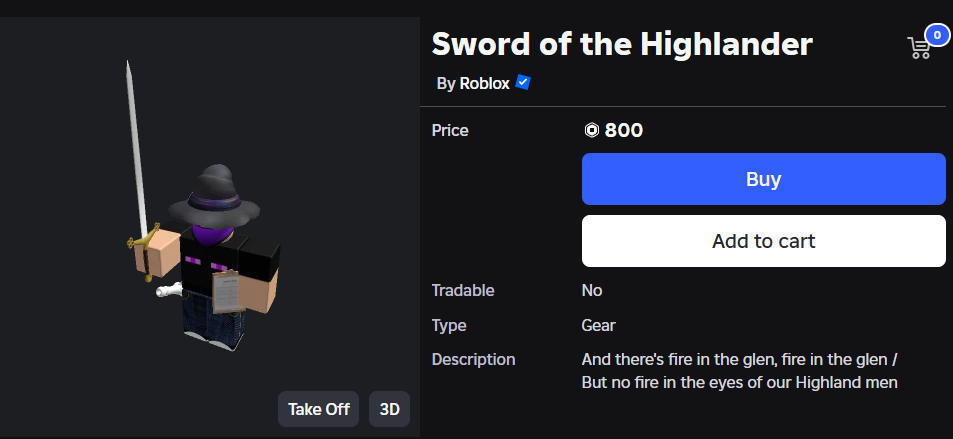Click the cart item count badge
Screen dimensions: 953x439
(937, 35)
